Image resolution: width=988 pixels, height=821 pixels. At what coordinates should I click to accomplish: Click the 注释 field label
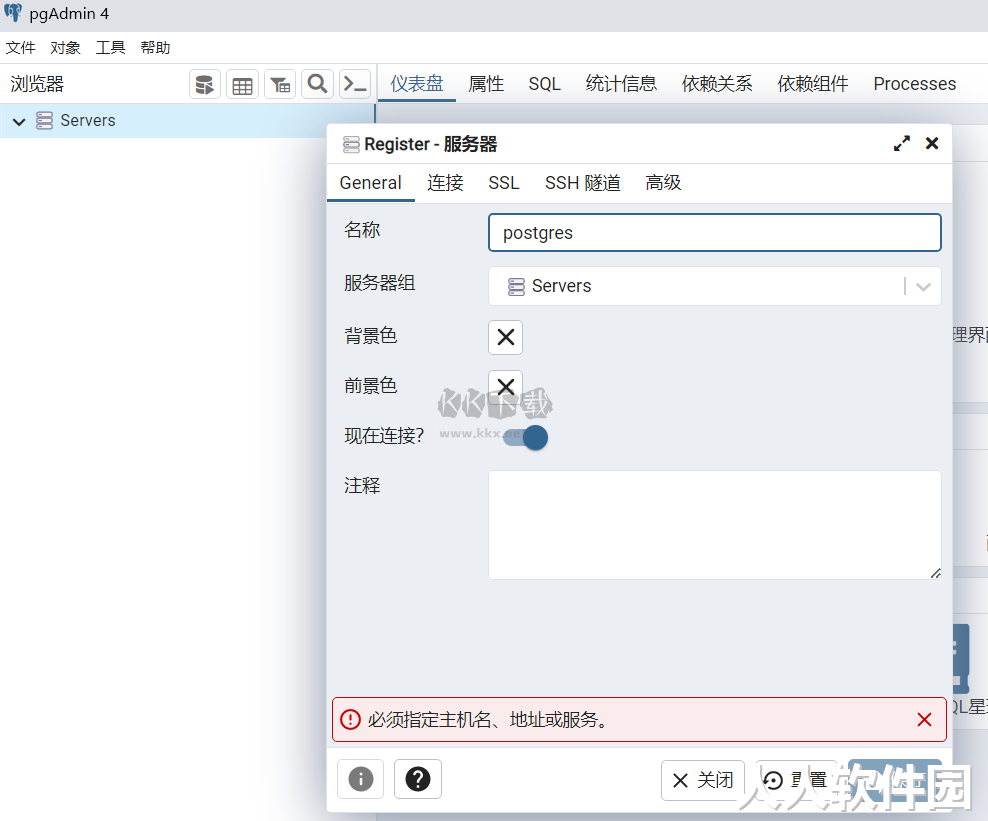[362, 486]
